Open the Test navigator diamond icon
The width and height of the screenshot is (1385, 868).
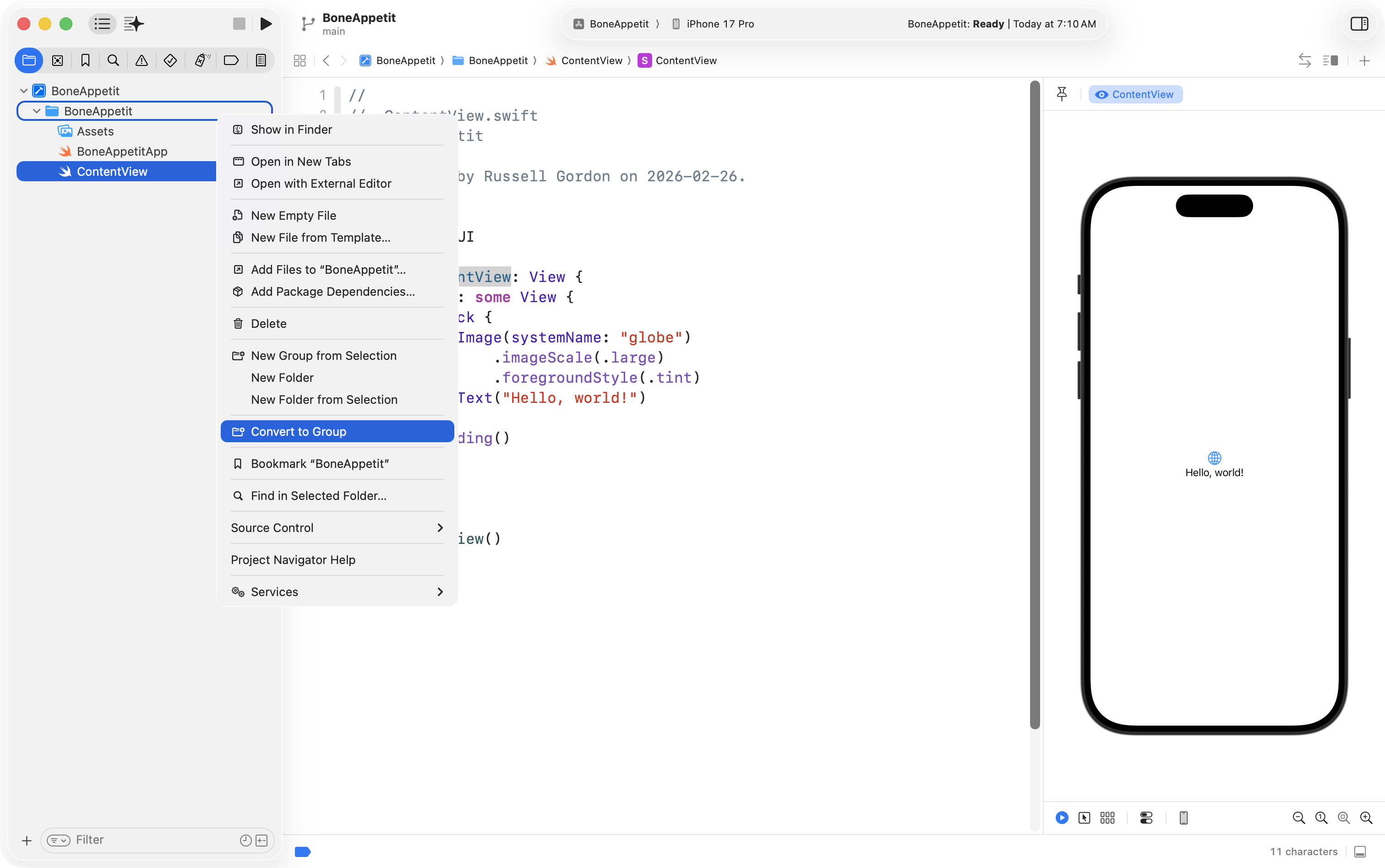point(170,60)
